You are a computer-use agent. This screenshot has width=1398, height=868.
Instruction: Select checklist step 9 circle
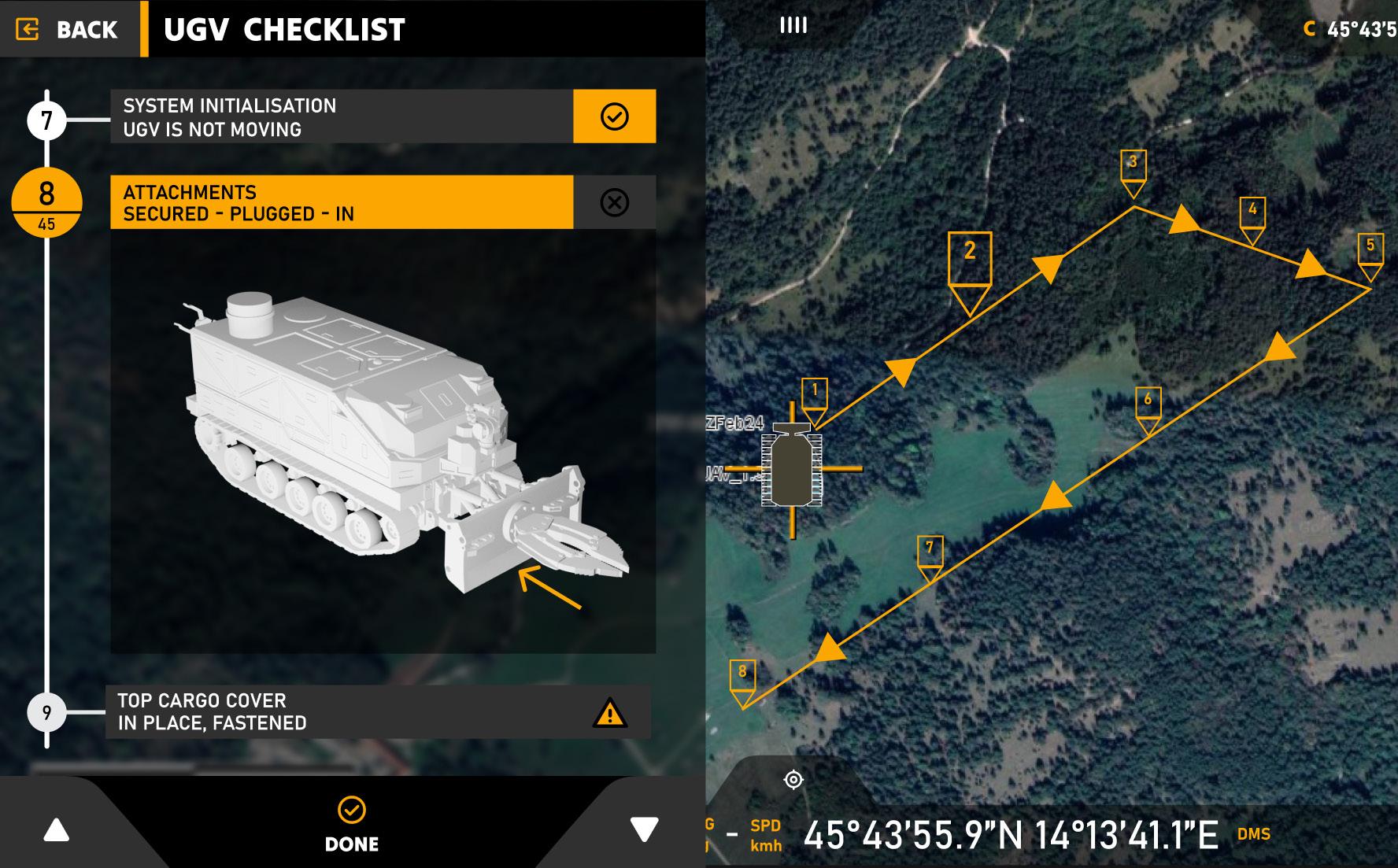click(46, 712)
